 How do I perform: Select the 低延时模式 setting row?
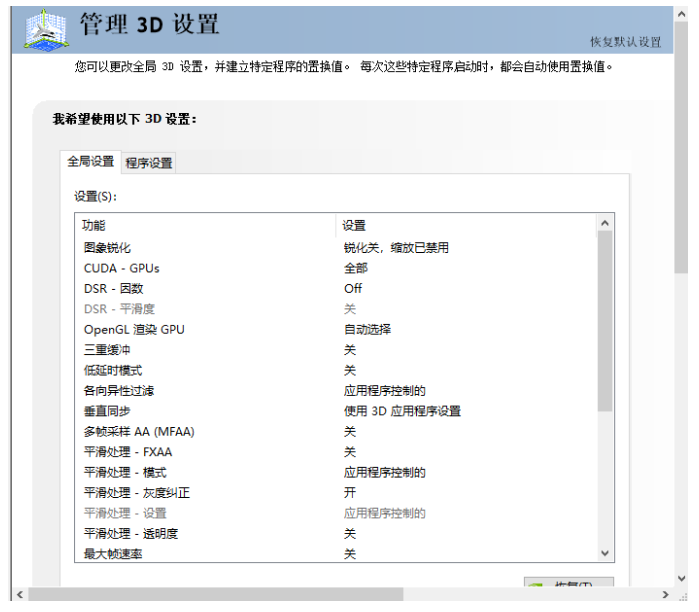112,370
